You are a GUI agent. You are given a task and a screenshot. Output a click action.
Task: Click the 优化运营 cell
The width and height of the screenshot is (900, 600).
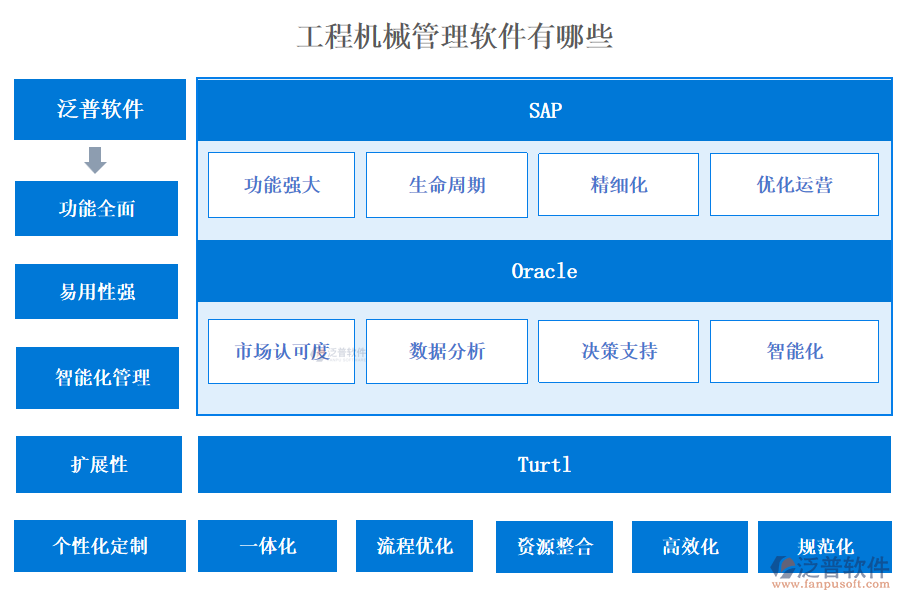point(794,184)
